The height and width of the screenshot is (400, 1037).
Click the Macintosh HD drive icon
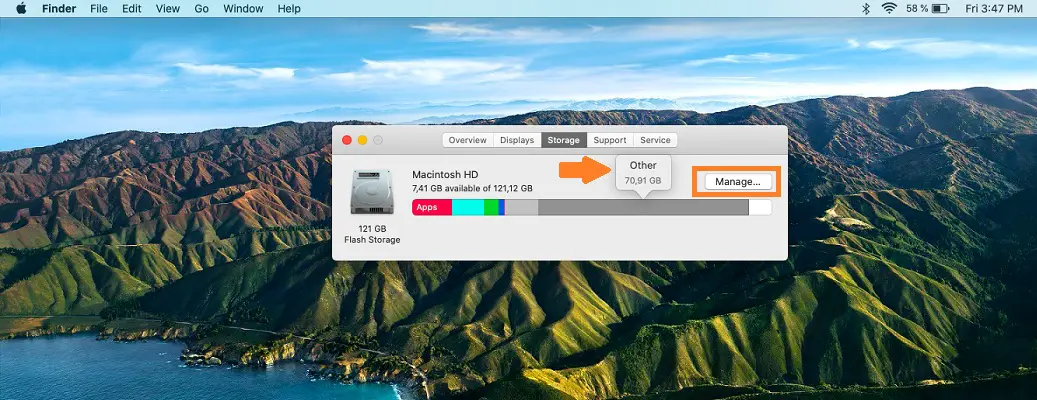tap(372, 191)
